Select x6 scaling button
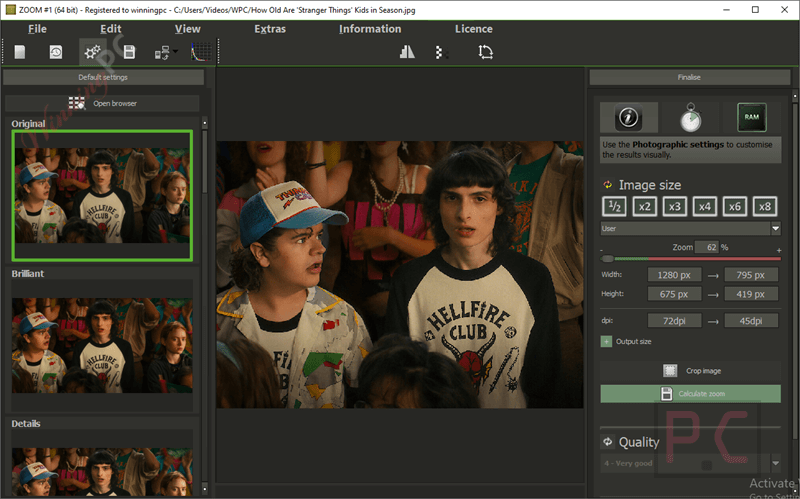Viewport: 800px width, 499px height. click(735, 207)
